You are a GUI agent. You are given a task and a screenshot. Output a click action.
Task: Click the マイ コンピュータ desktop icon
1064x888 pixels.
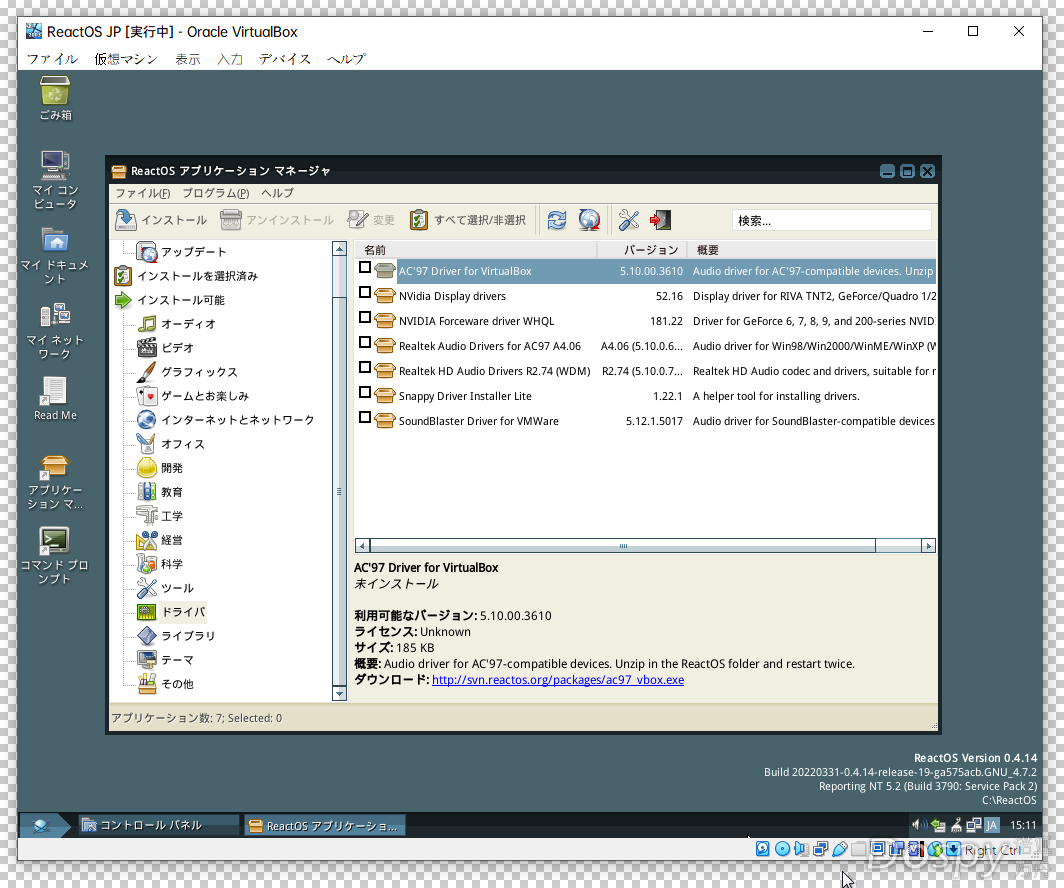[55, 180]
